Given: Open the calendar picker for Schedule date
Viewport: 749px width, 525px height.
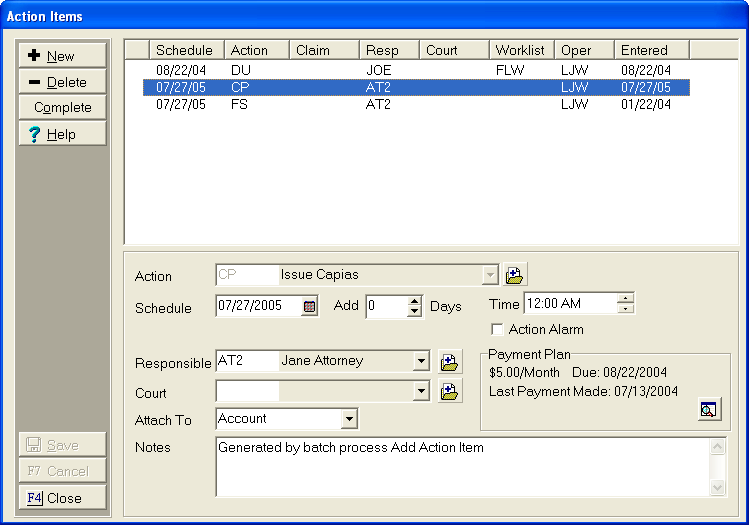Looking at the screenshot, I should [x=310, y=307].
